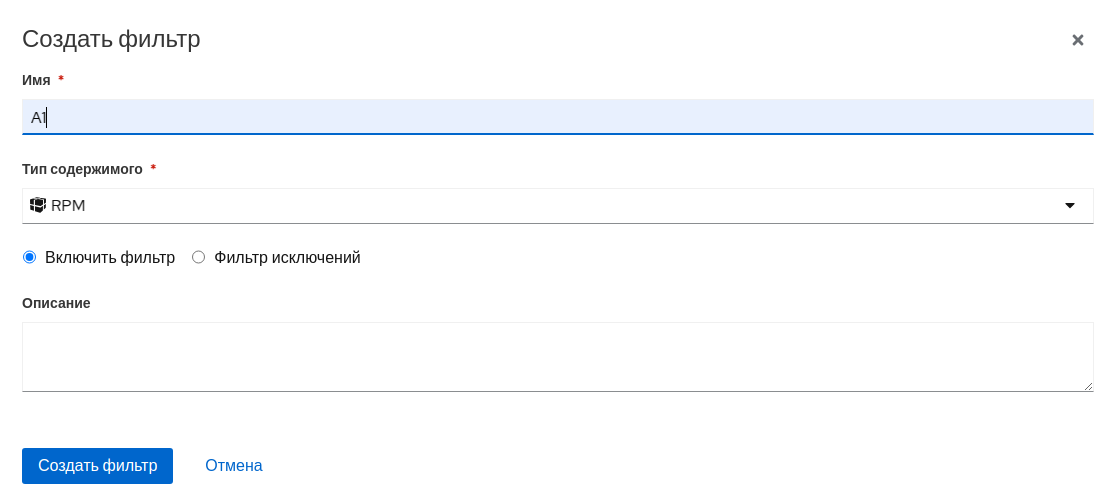Click the Включить фильтр label text
The height and width of the screenshot is (503, 1113).
(x=110, y=257)
